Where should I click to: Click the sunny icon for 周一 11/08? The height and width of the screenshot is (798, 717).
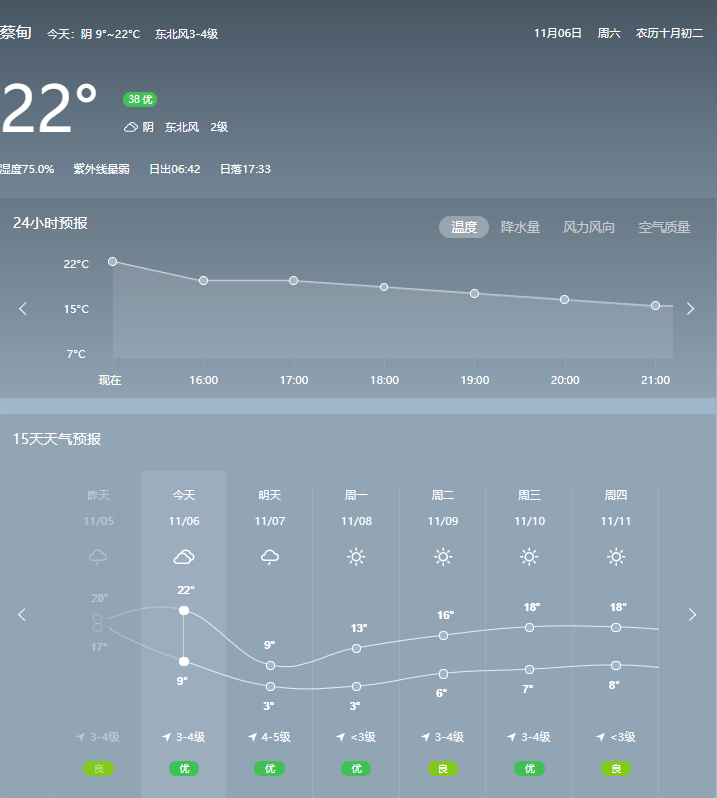(x=356, y=557)
